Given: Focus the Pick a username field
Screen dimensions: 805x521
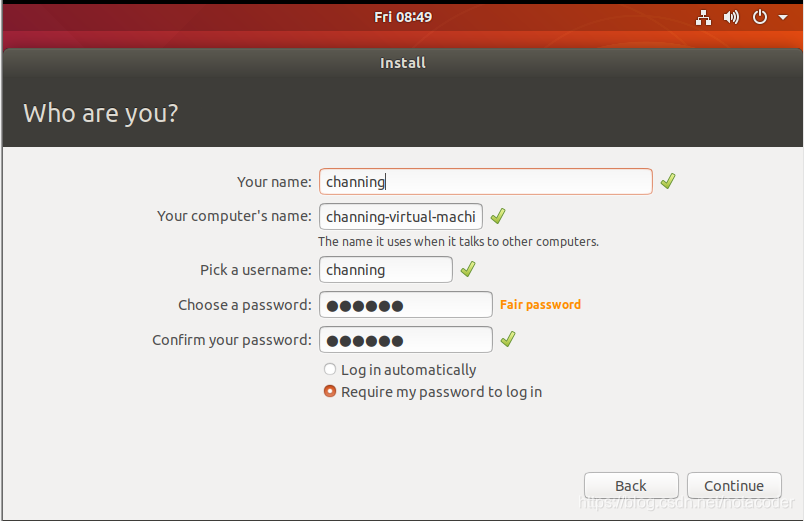Looking at the screenshot, I should coord(386,269).
